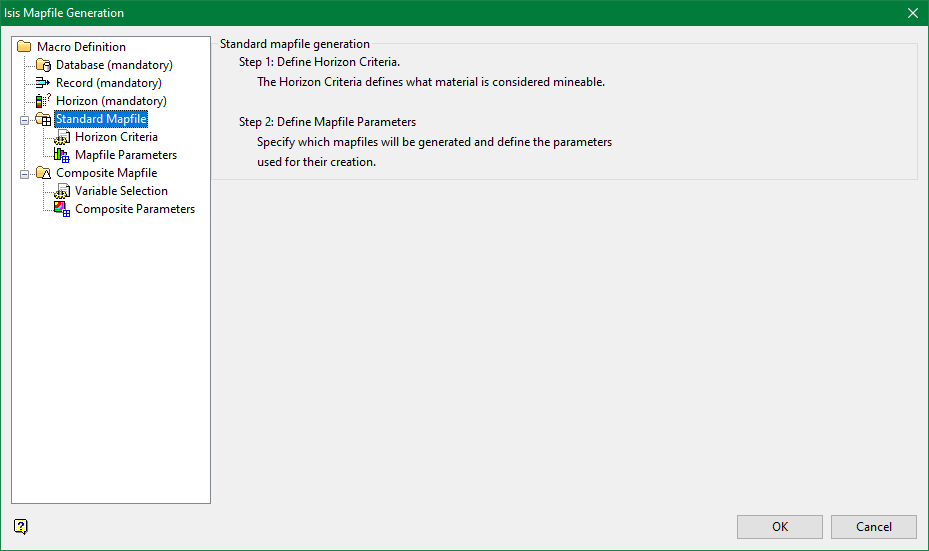Click 'used for their creation.' text line

[x=316, y=162]
